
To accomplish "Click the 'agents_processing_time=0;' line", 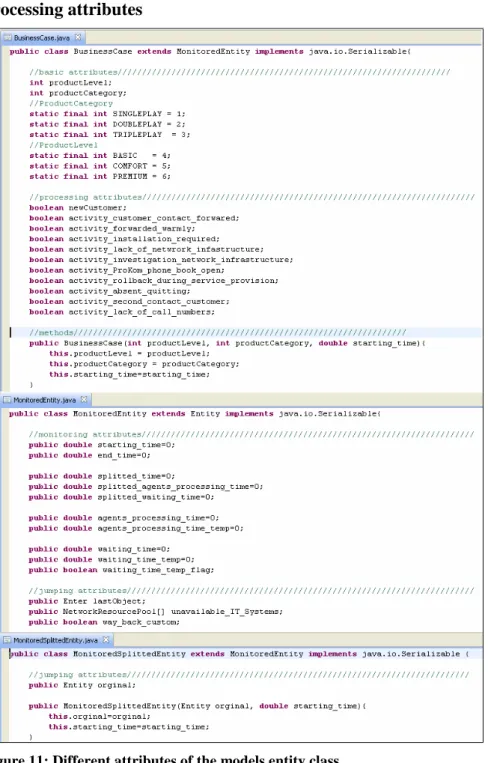I will [124, 518].
